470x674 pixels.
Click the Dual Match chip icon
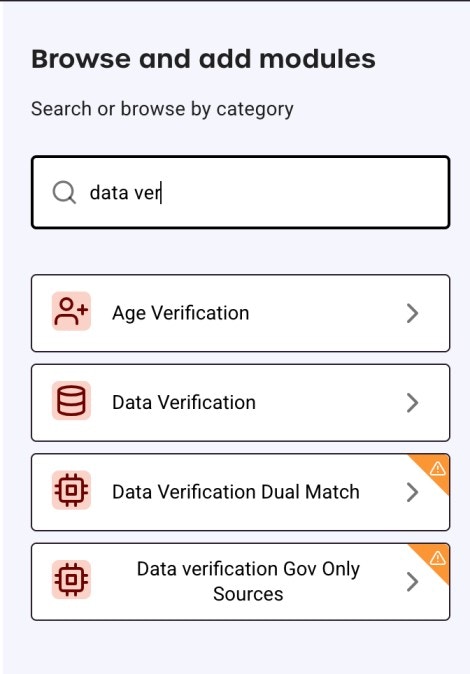click(x=71, y=490)
